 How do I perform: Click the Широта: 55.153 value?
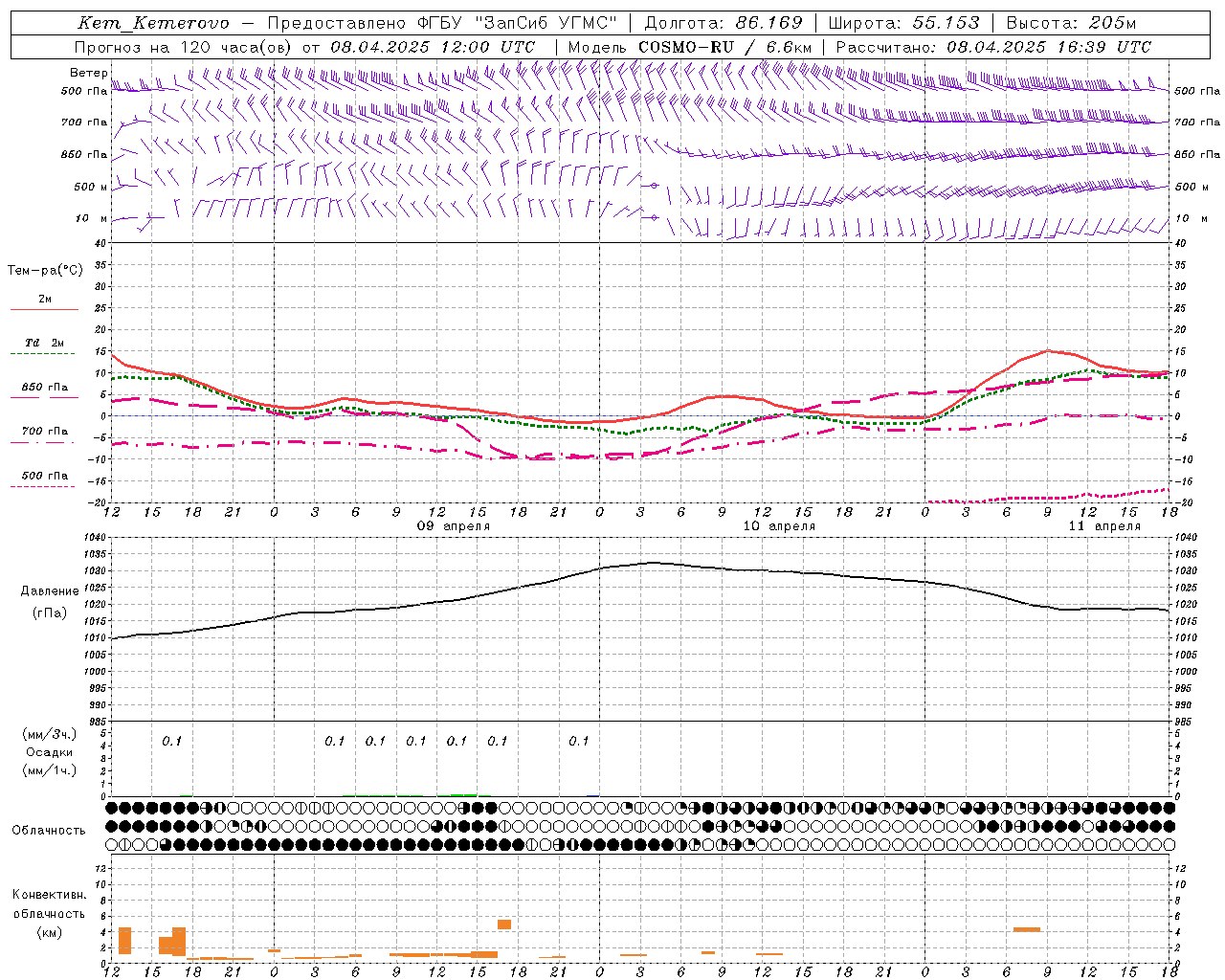[x=903, y=23]
